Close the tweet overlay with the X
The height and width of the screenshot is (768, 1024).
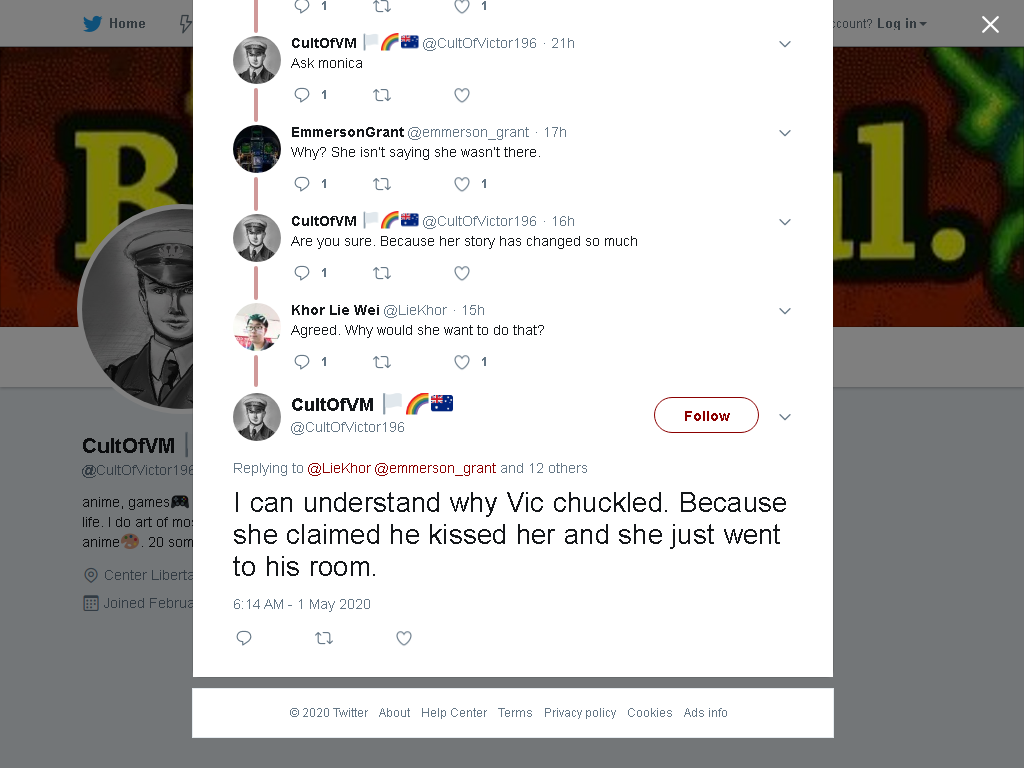coord(990,24)
